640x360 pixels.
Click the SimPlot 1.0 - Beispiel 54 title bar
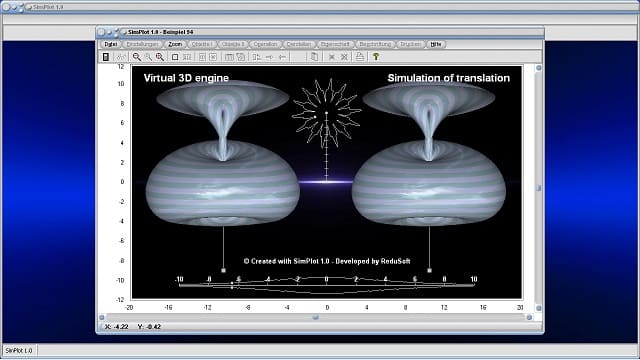pyautogui.click(x=320, y=32)
